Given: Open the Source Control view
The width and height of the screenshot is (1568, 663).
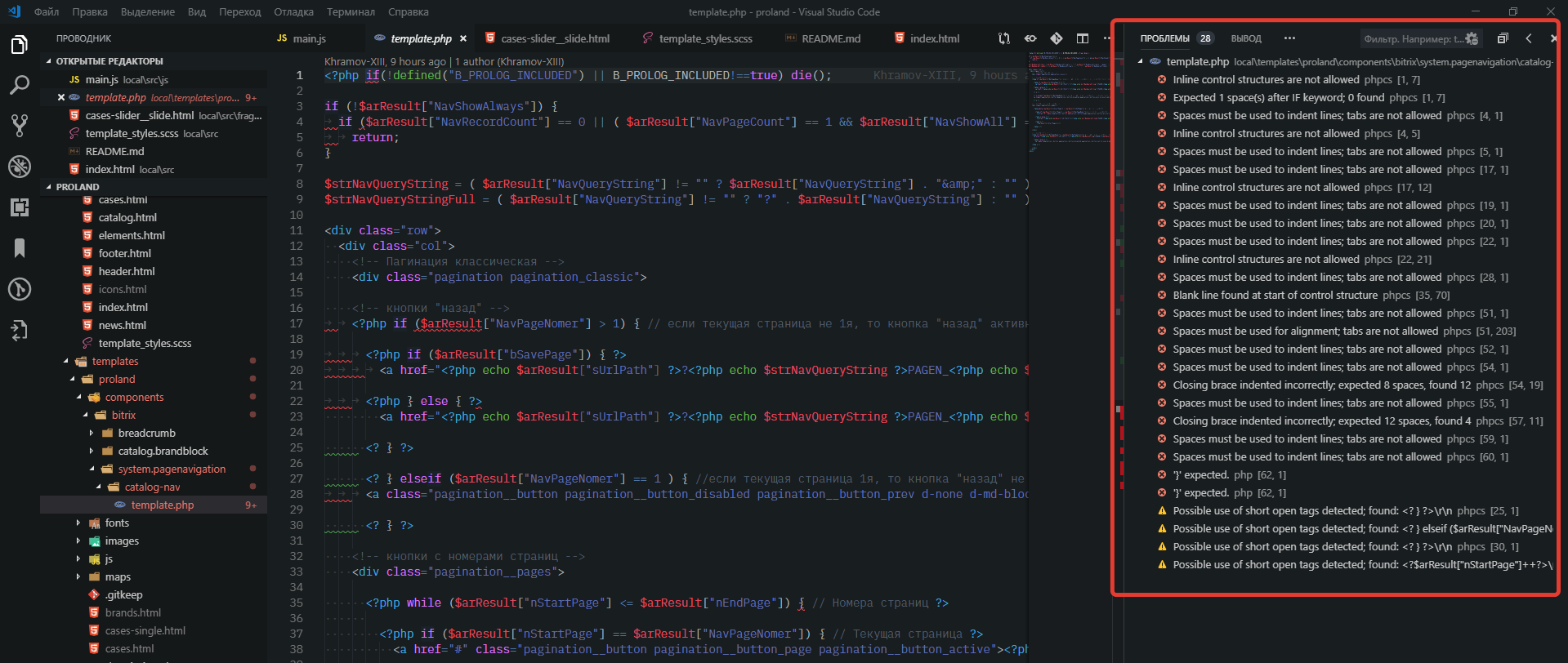Looking at the screenshot, I should 20,126.
